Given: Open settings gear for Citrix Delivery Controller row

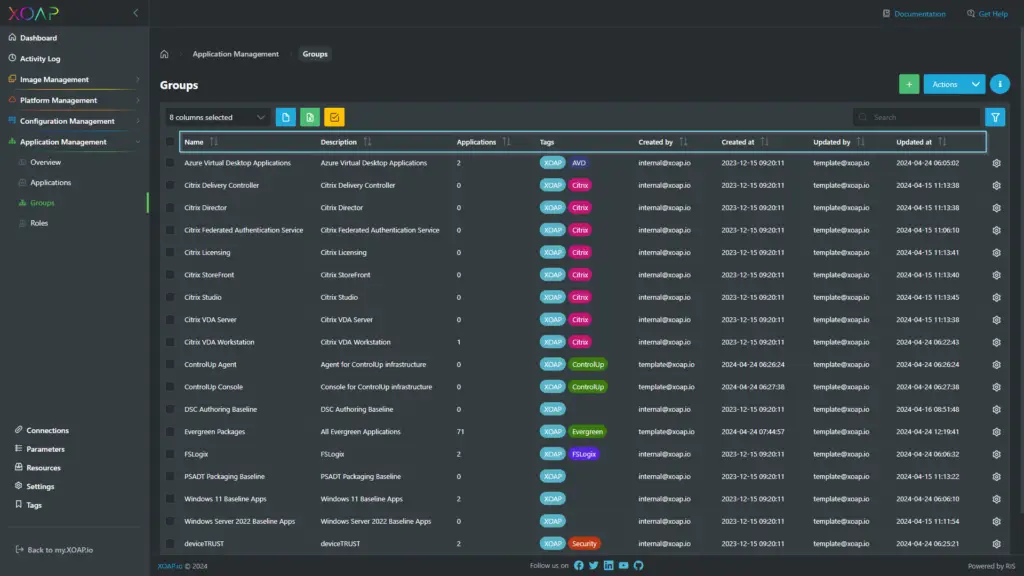Looking at the screenshot, I should [996, 185].
